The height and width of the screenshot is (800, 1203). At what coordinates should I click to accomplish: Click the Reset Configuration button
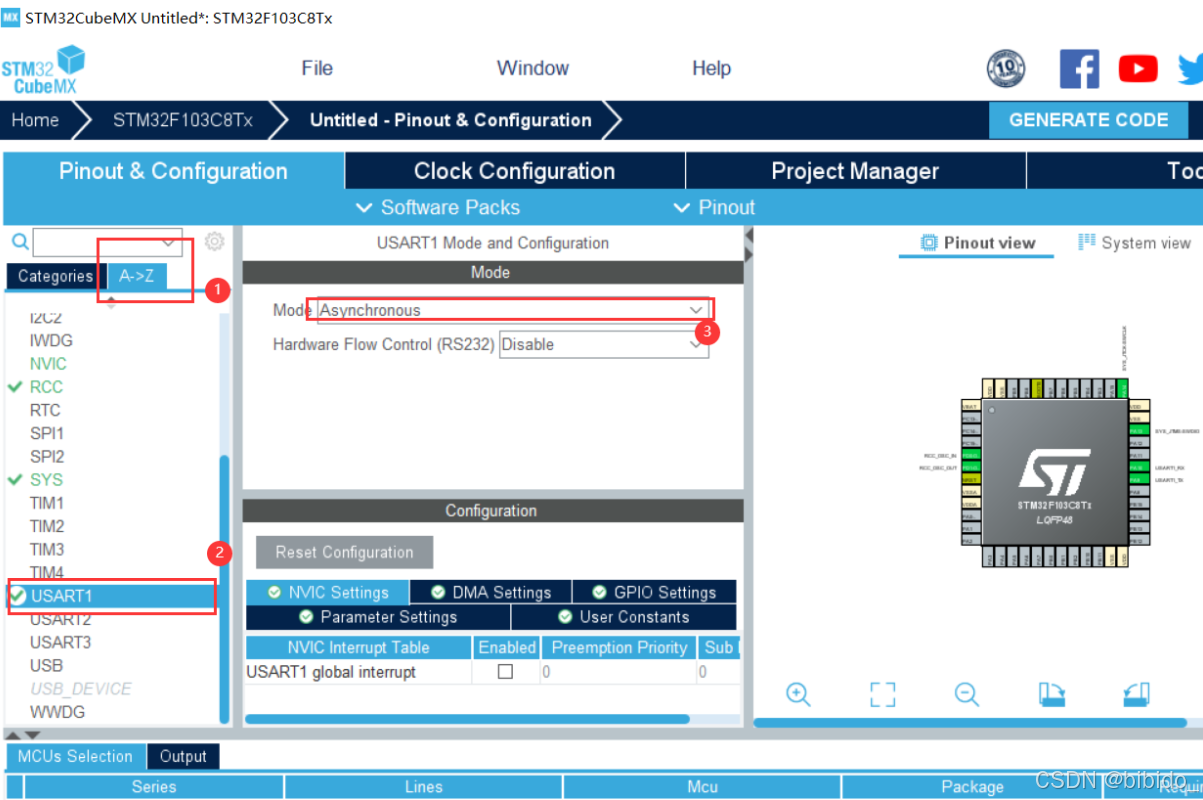[x=345, y=552]
